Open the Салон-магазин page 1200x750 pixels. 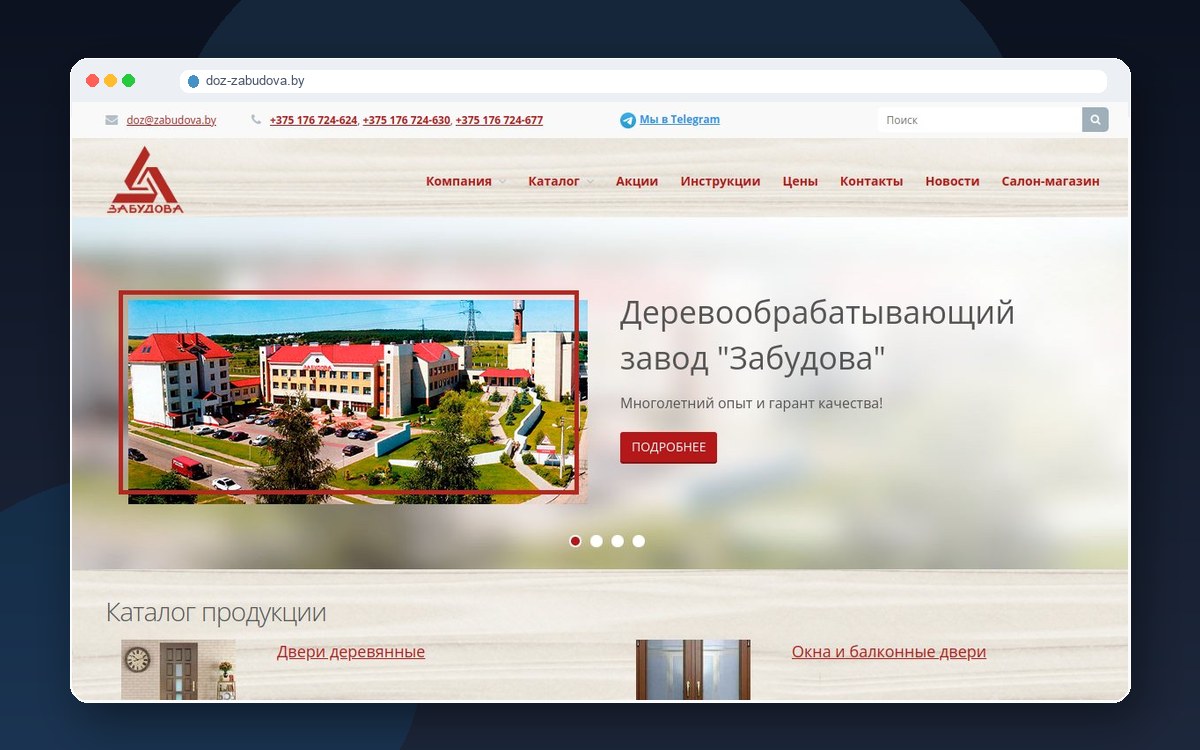click(x=1050, y=181)
